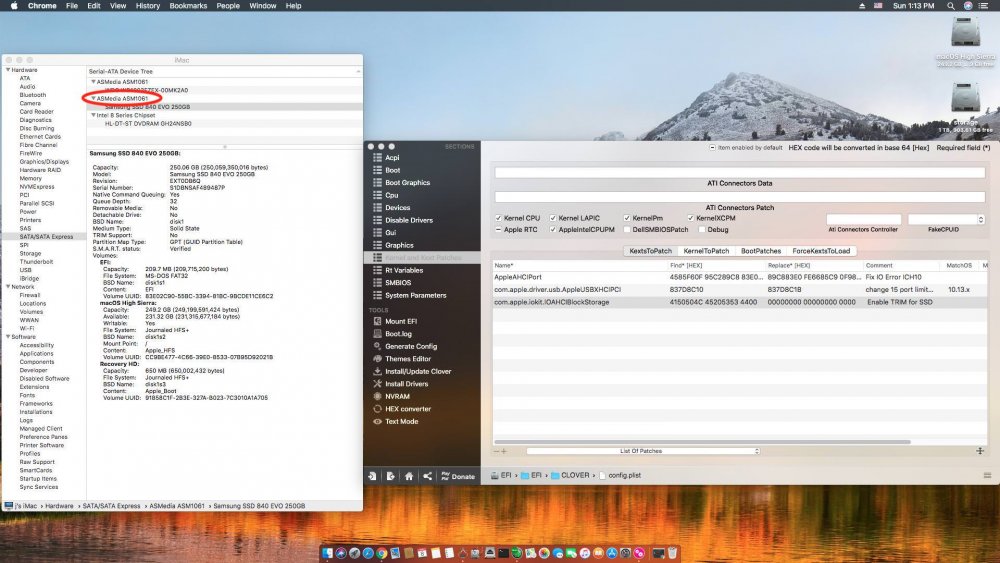Enable the DellSMBIOSPatch checkbox
1000x563 pixels.
coord(627,230)
